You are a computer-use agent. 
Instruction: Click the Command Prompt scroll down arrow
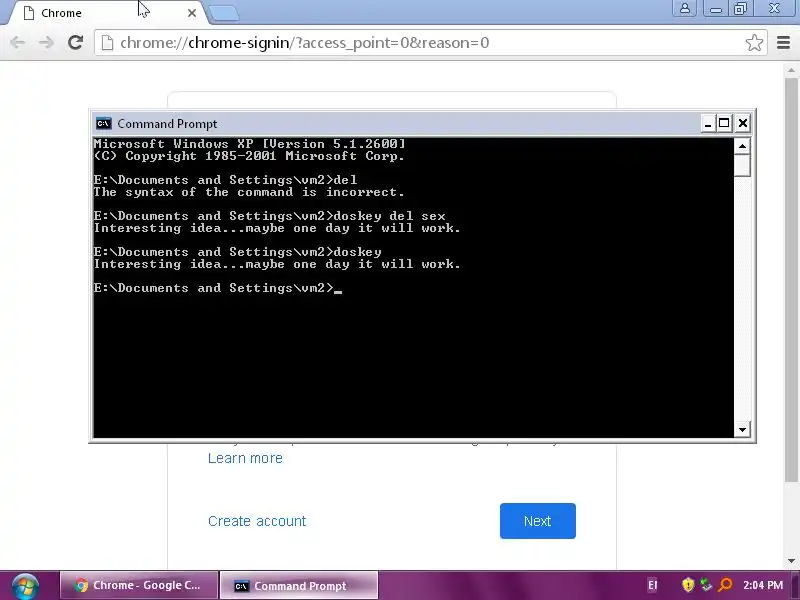click(742, 429)
